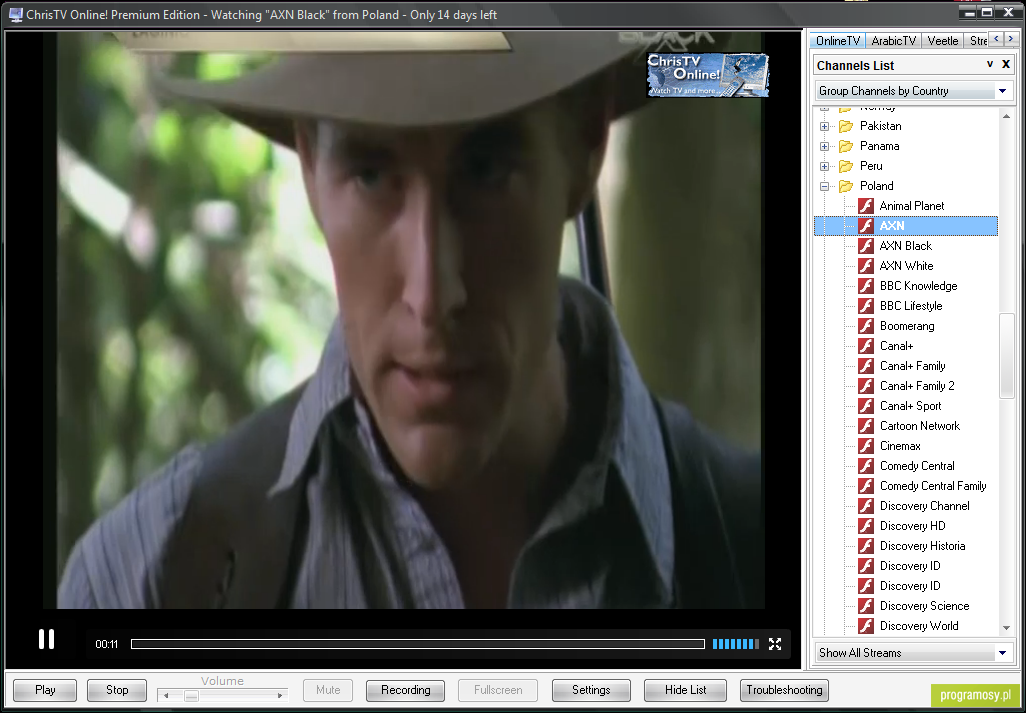The width and height of the screenshot is (1026, 713).
Task: Switch to the ArabicTV tab
Action: pos(894,41)
